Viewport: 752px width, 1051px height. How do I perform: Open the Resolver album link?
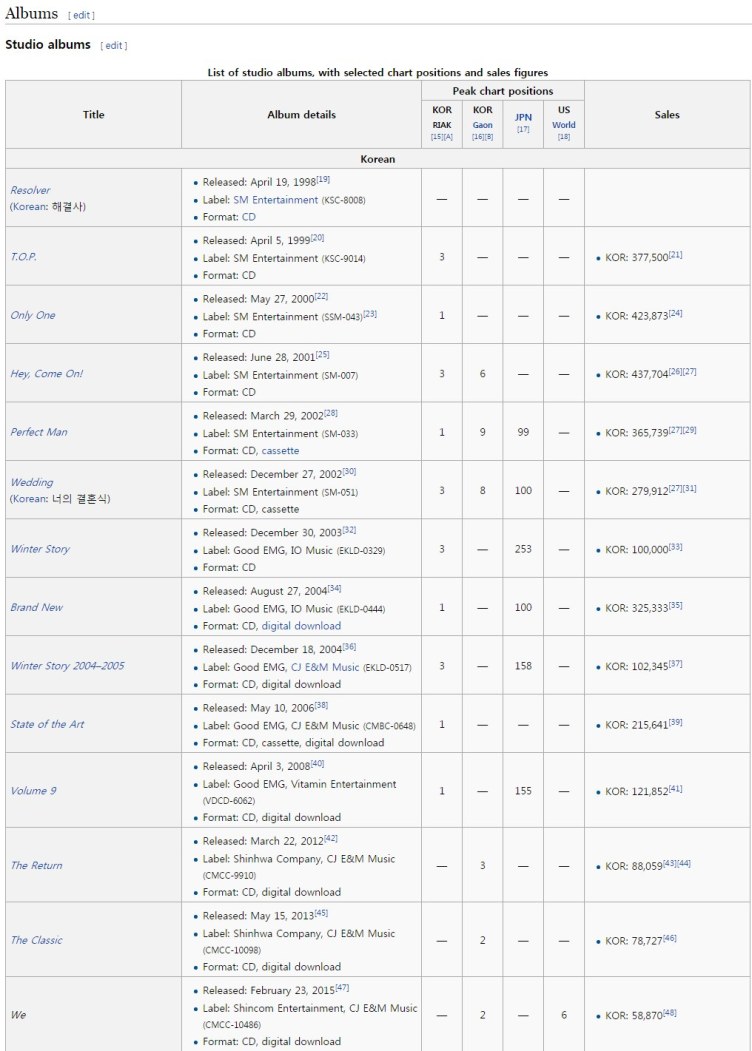point(30,190)
